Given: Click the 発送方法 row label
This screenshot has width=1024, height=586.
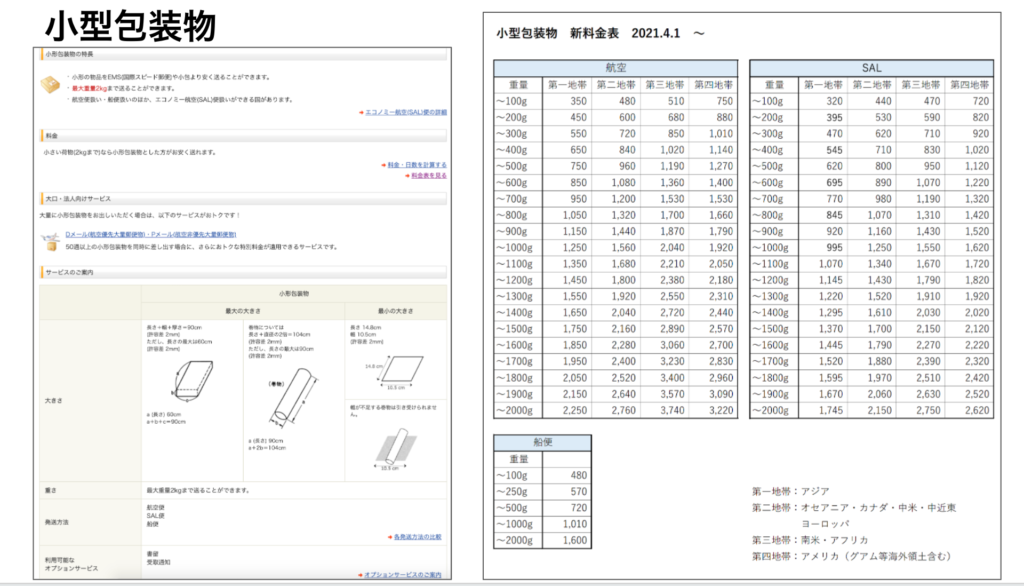Looking at the screenshot, I should (x=57, y=523).
